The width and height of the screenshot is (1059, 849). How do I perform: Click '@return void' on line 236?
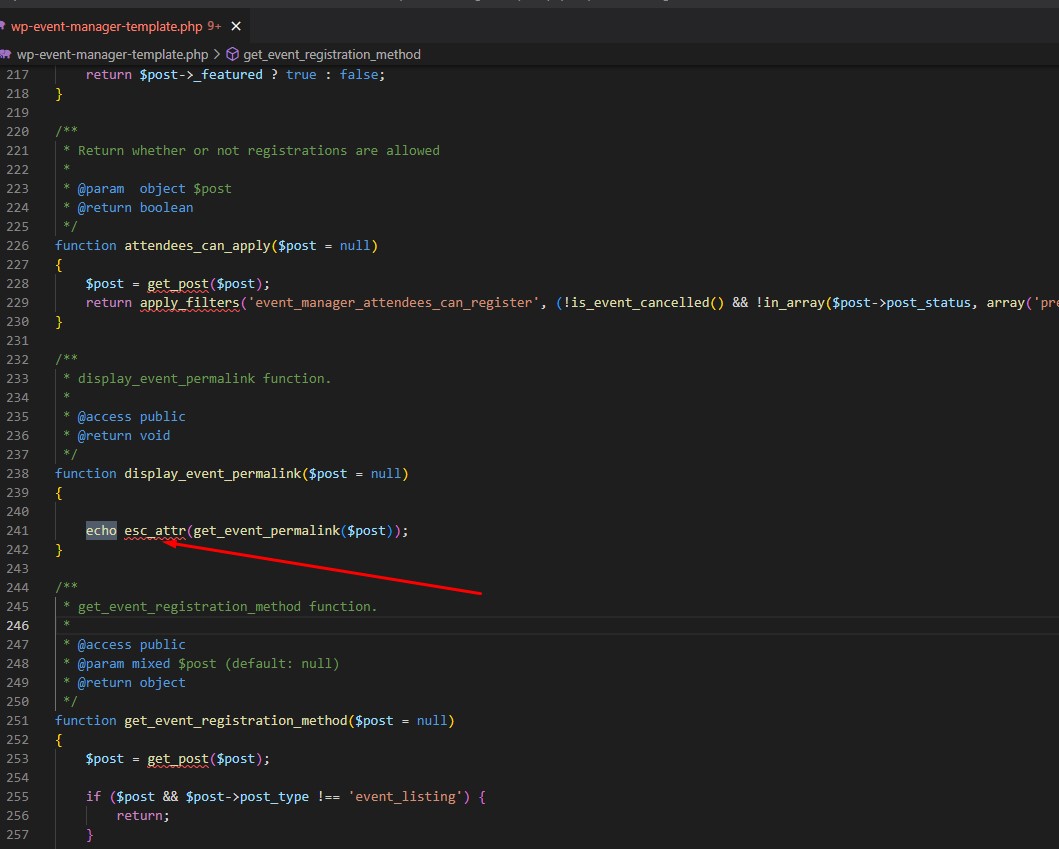pos(124,436)
